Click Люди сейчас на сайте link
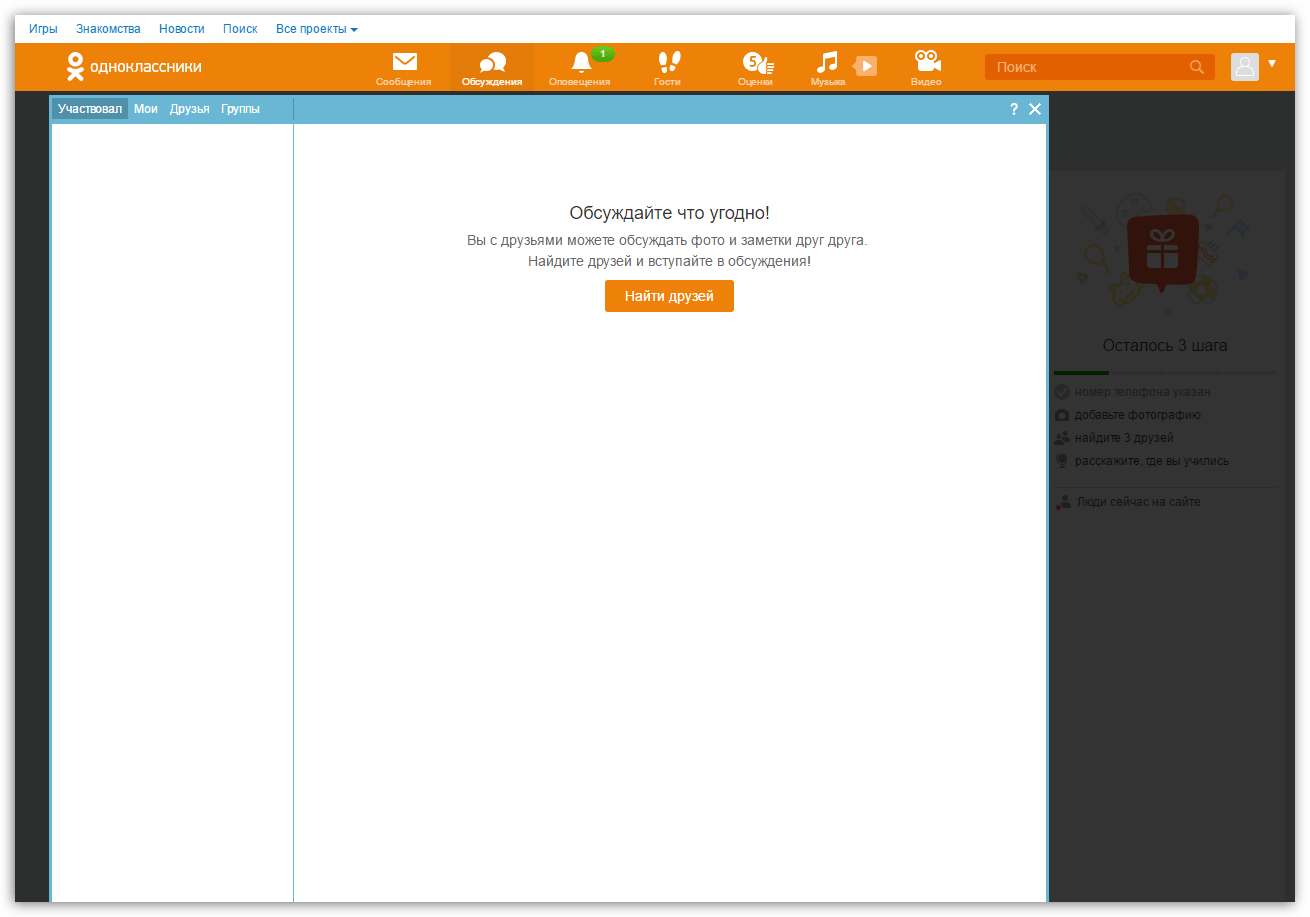Viewport: 1310px width, 917px height. 1139,502
